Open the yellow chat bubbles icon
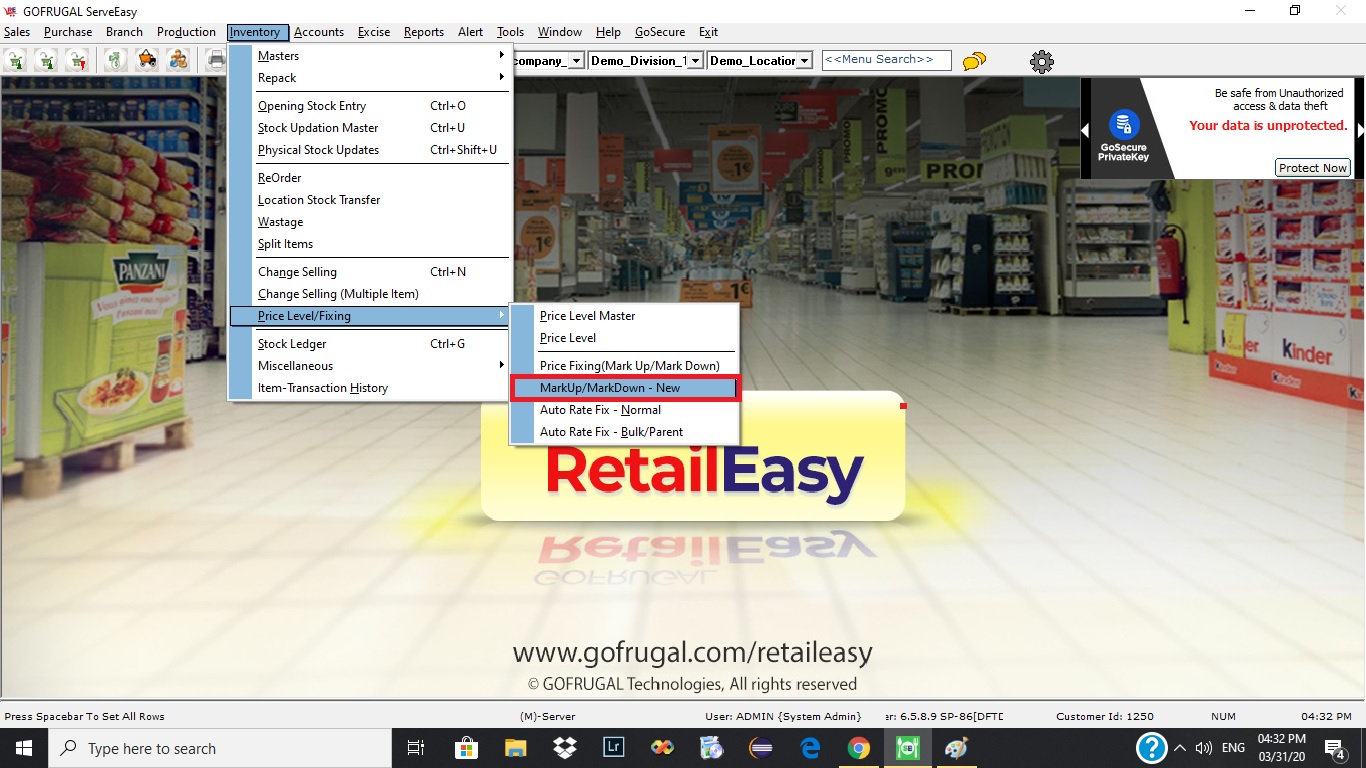Screen dimensions: 1366x768 [x=974, y=62]
